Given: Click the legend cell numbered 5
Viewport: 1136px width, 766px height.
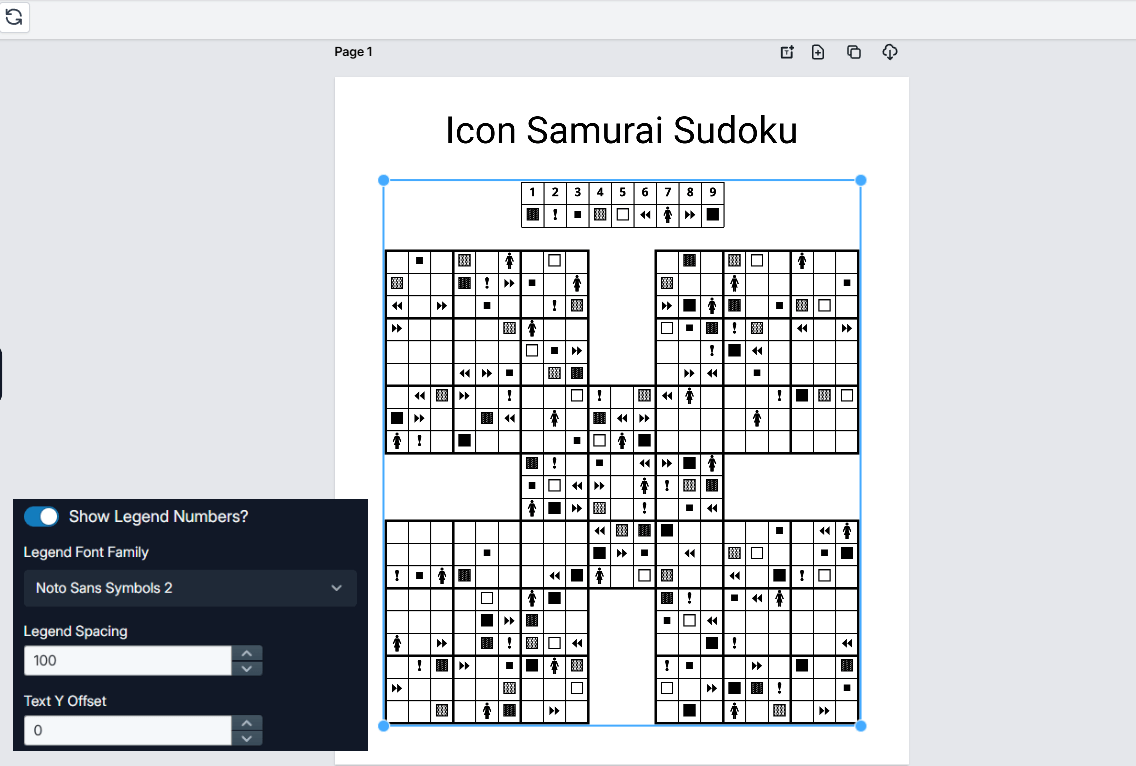Looking at the screenshot, I should point(622,191).
